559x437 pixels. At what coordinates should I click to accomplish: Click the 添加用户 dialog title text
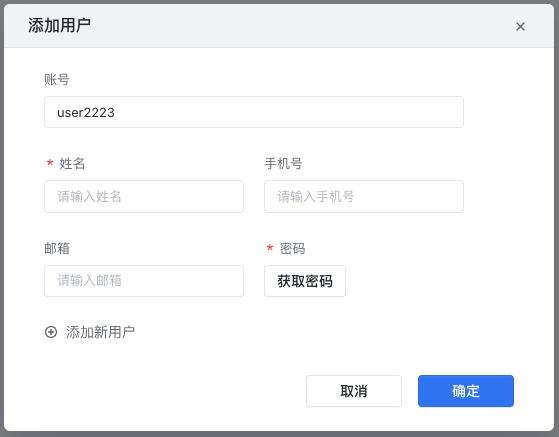pyautogui.click(x=59, y=26)
